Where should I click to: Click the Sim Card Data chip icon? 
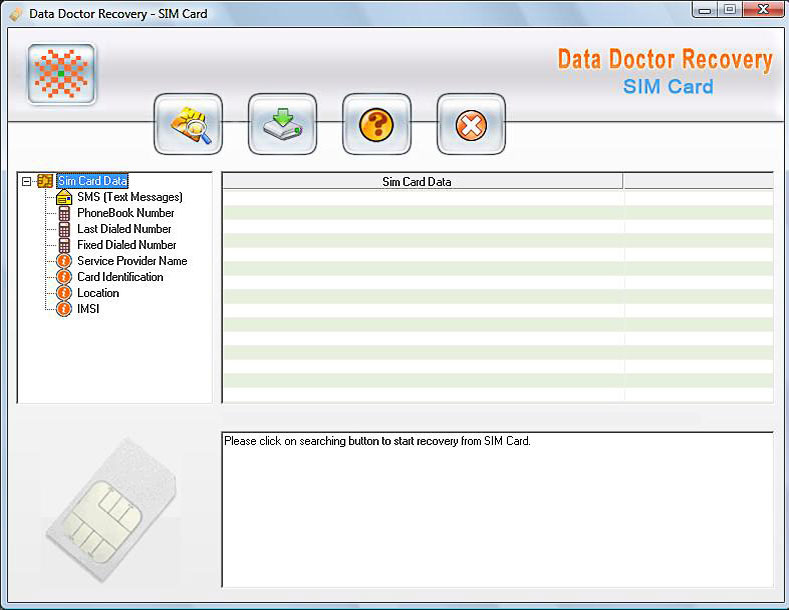[x=45, y=181]
